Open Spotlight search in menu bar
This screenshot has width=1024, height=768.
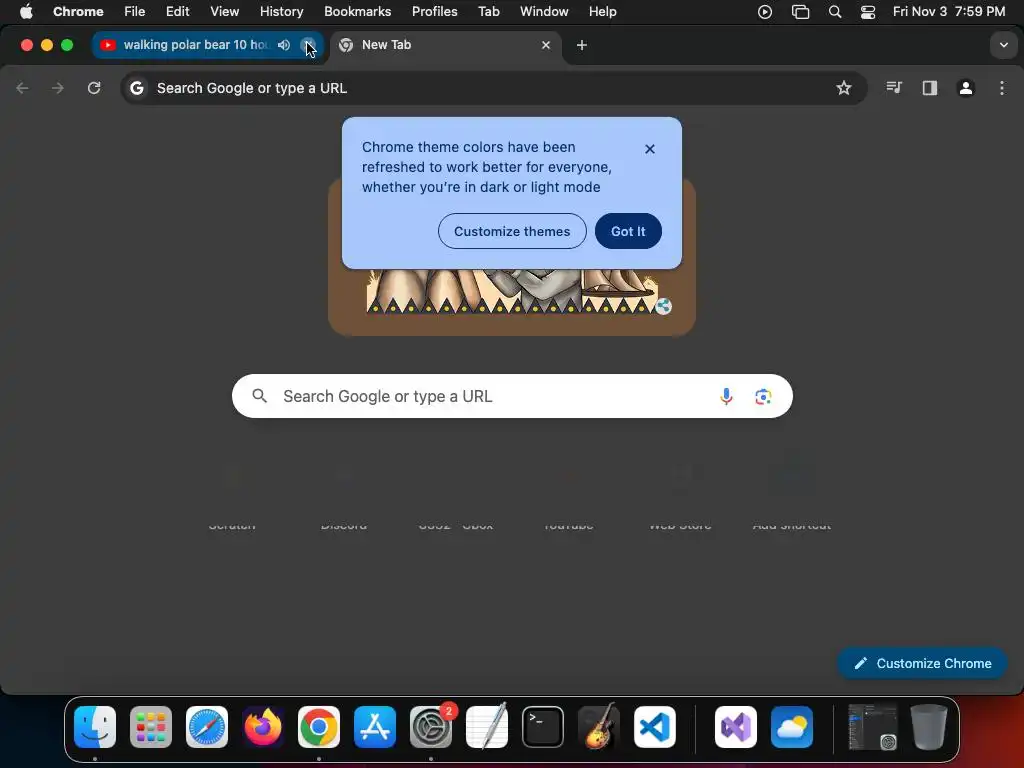(x=835, y=12)
